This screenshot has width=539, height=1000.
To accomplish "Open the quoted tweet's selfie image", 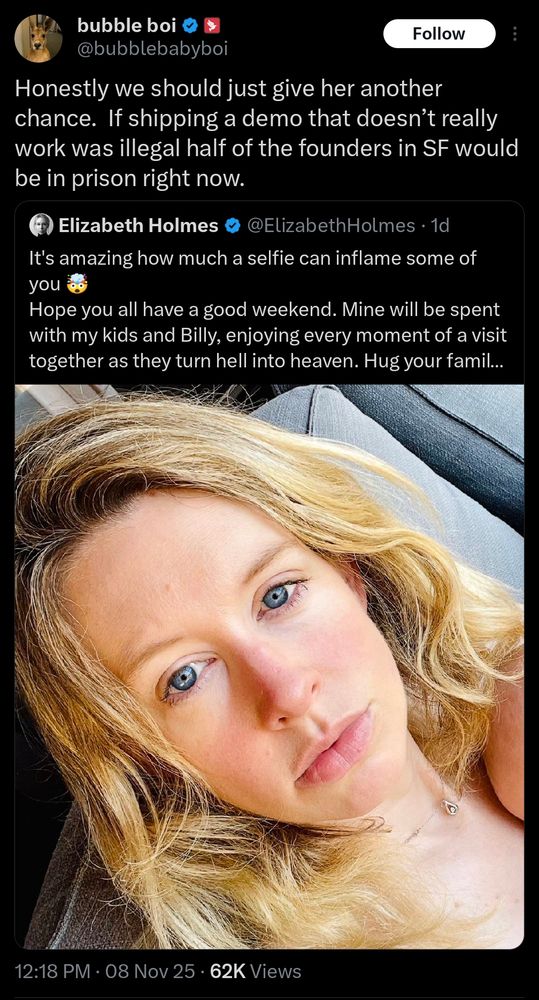I will 269,666.
